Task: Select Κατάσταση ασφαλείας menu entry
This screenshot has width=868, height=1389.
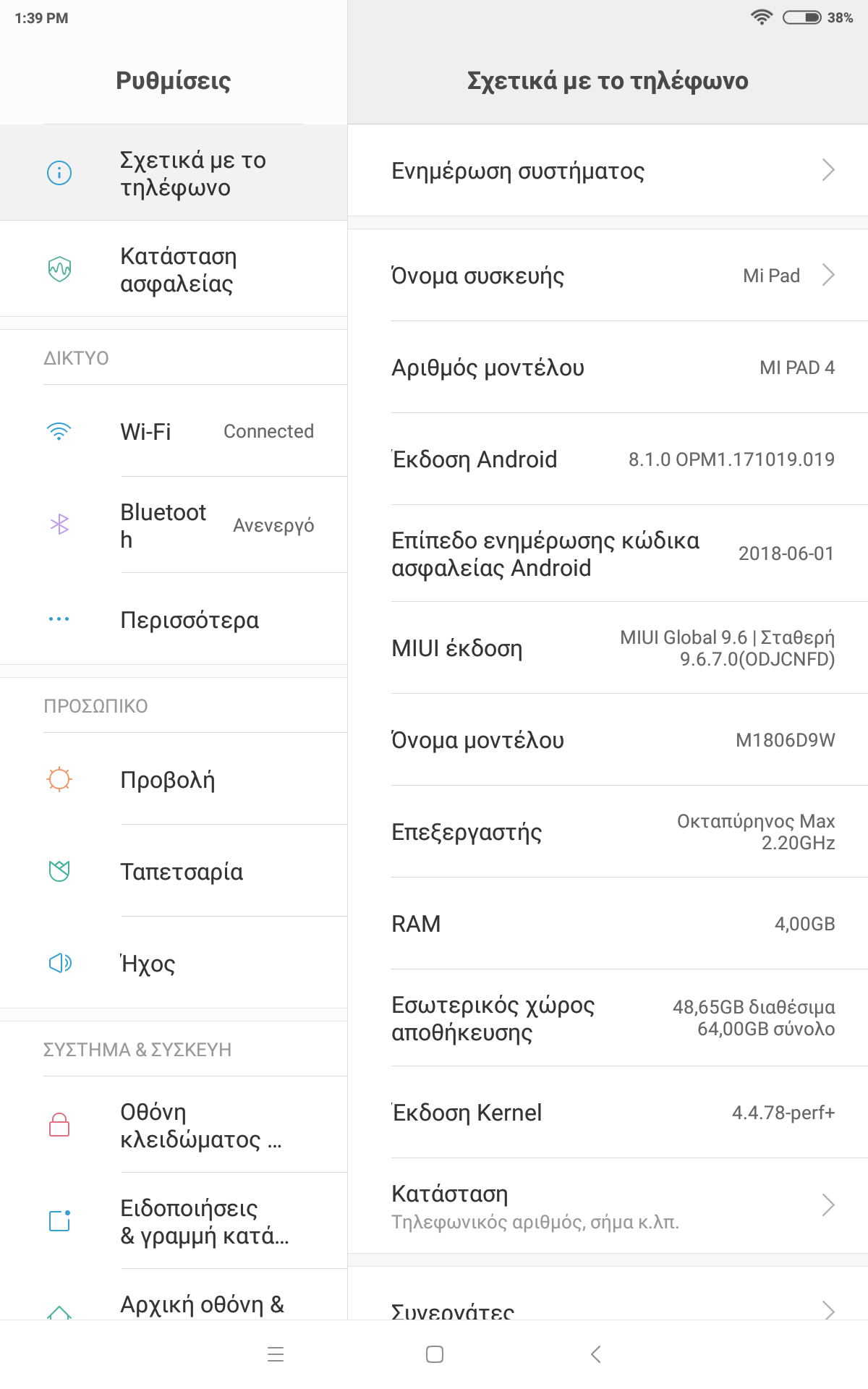Action: click(178, 269)
